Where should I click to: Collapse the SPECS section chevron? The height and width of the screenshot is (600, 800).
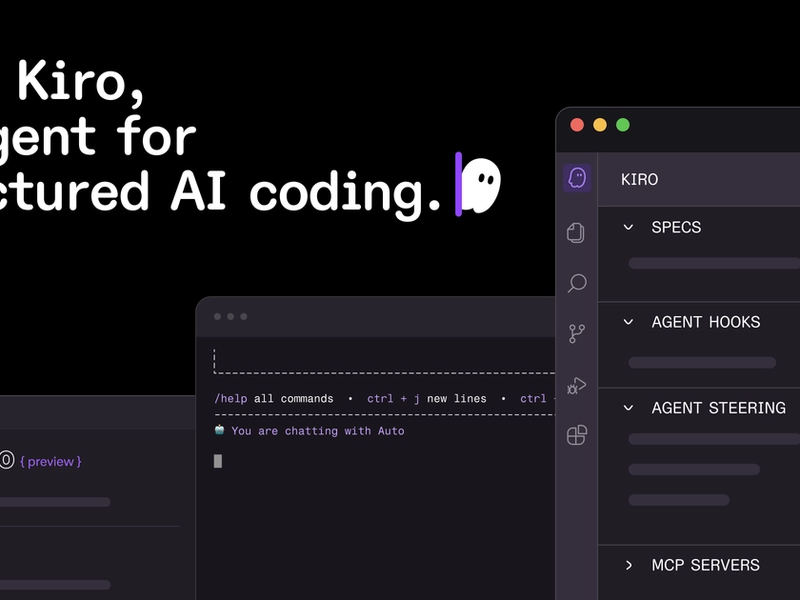point(629,228)
